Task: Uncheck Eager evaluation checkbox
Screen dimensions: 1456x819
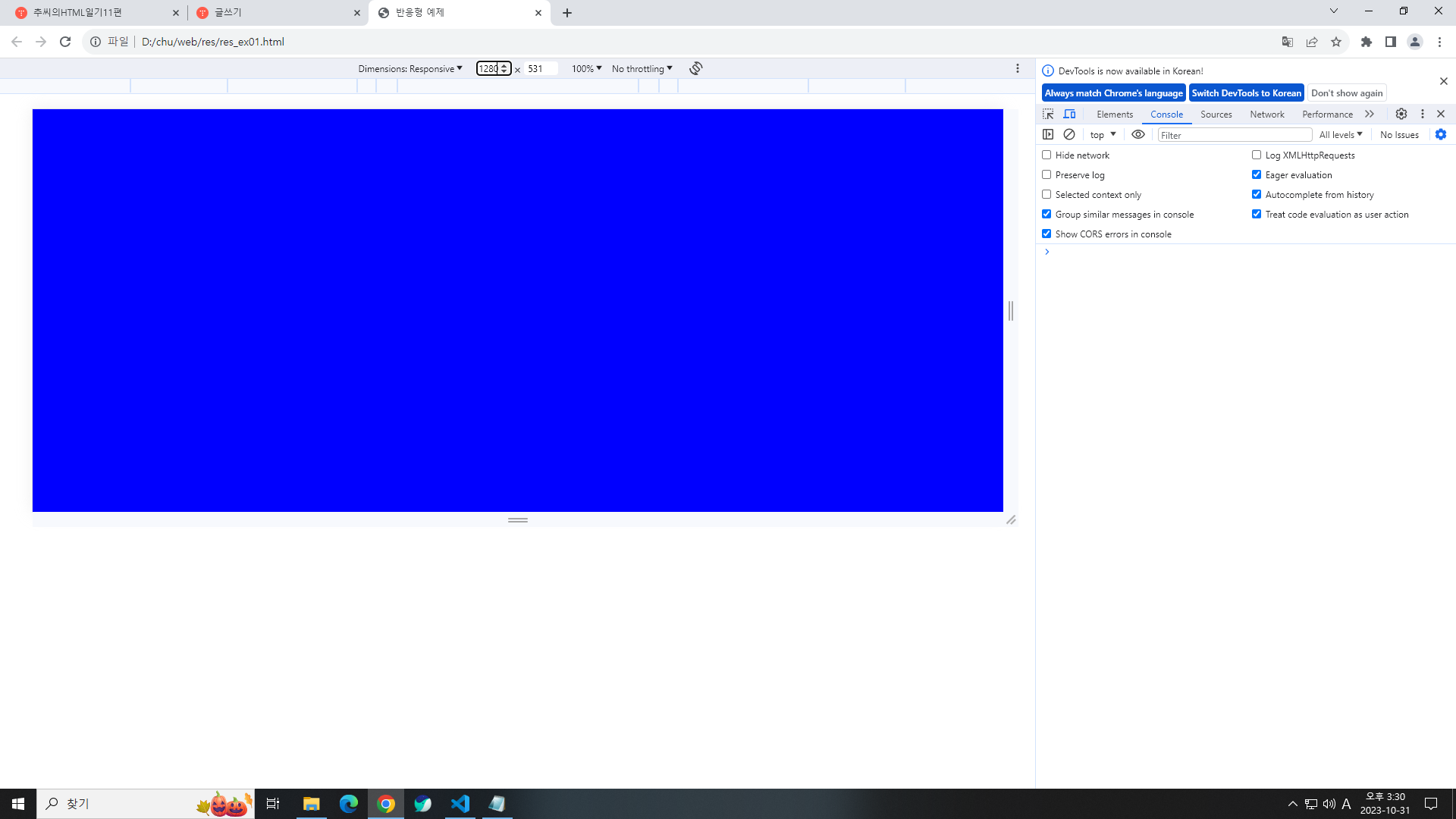Action: [1257, 174]
